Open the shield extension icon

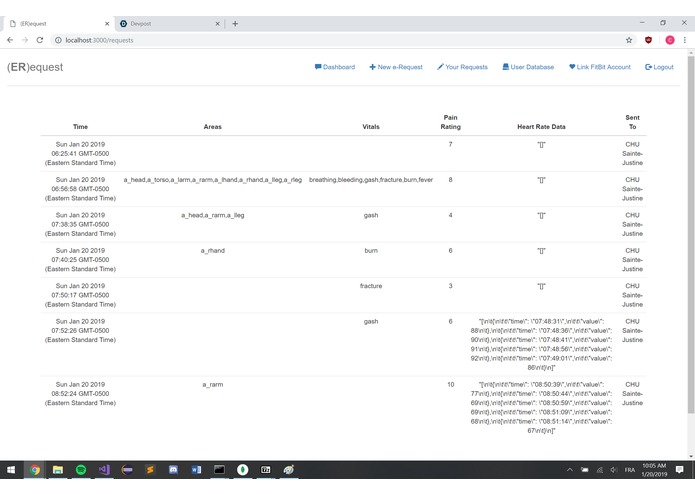(x=648, y=40)
